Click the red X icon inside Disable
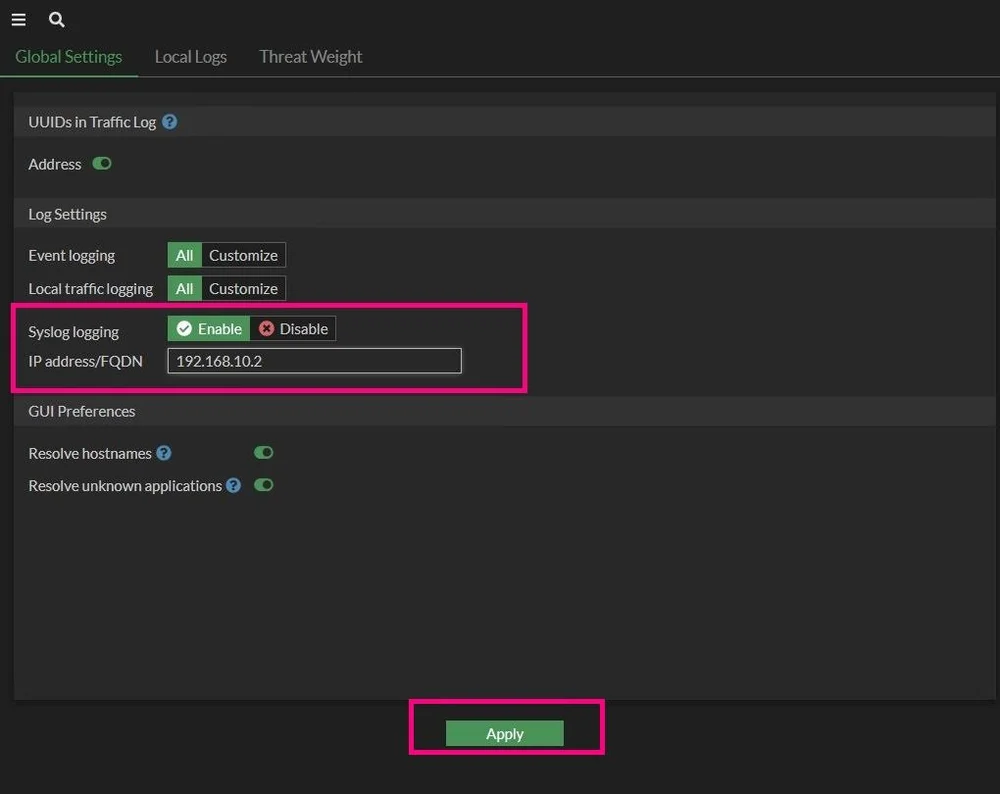The image size is (1000, 794). click(x=267, y=328)
